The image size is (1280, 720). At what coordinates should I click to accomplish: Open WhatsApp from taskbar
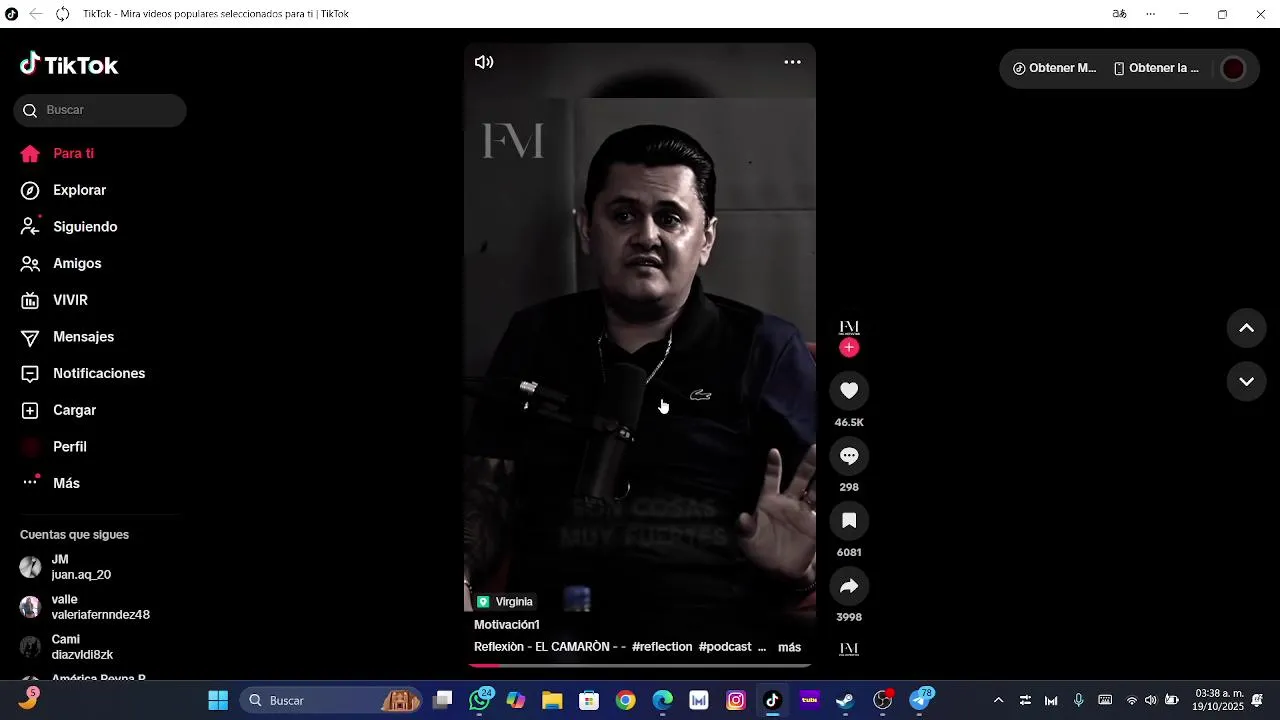[x=481, y=700]
